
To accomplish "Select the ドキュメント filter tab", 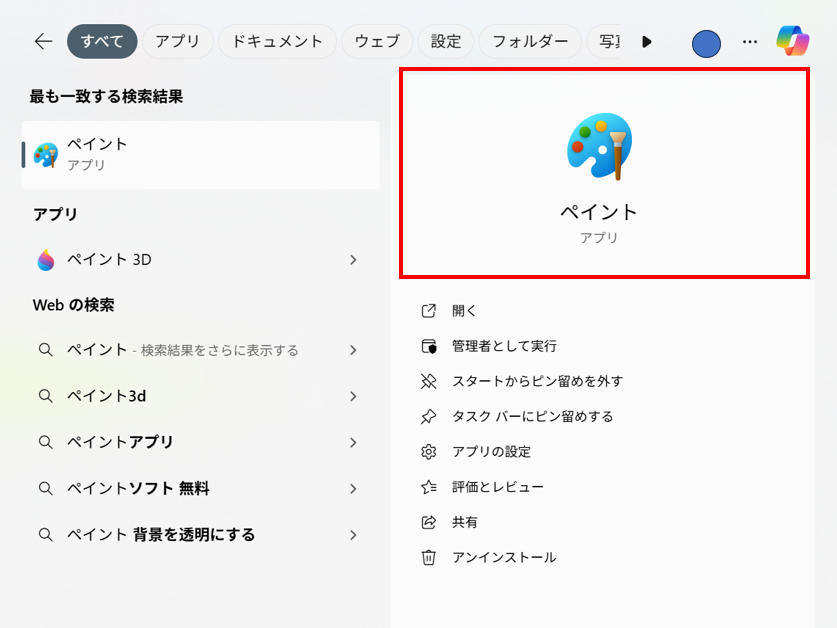I will (x=277, y=41).
